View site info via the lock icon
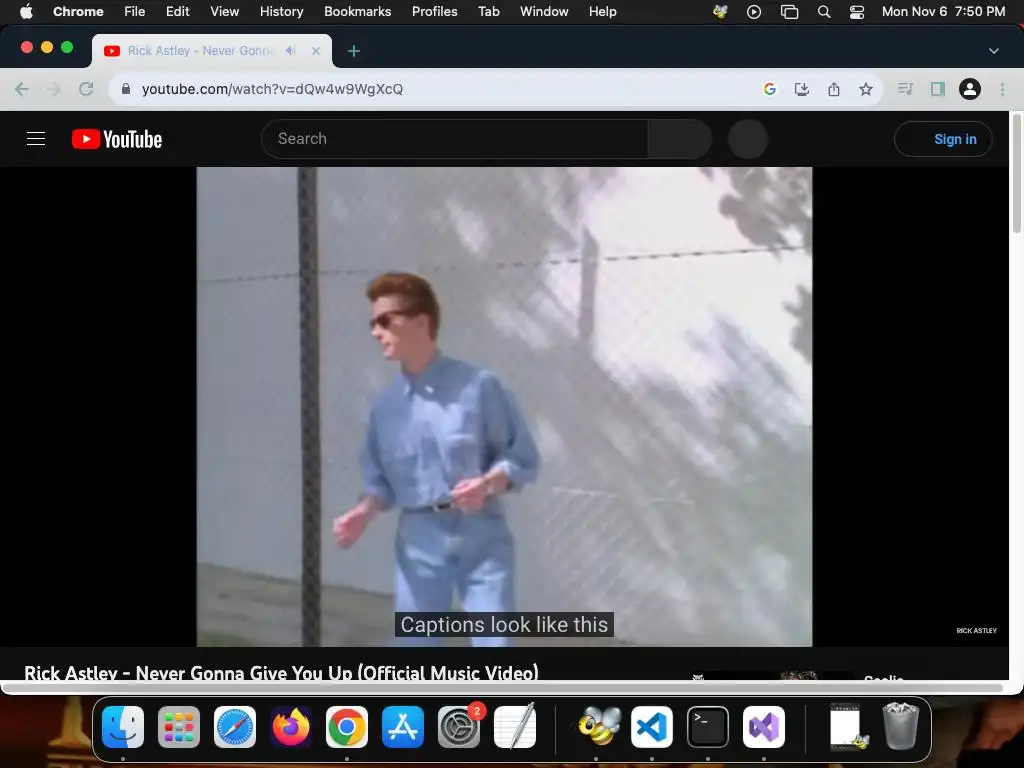The width and height of the screenshot is (1024, 768). tap(126, 89)
